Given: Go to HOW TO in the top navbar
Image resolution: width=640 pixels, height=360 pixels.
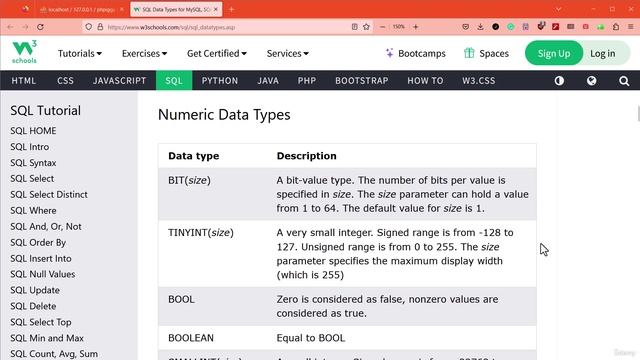Looking at the screenshot, I should click(x=425, y=80).
